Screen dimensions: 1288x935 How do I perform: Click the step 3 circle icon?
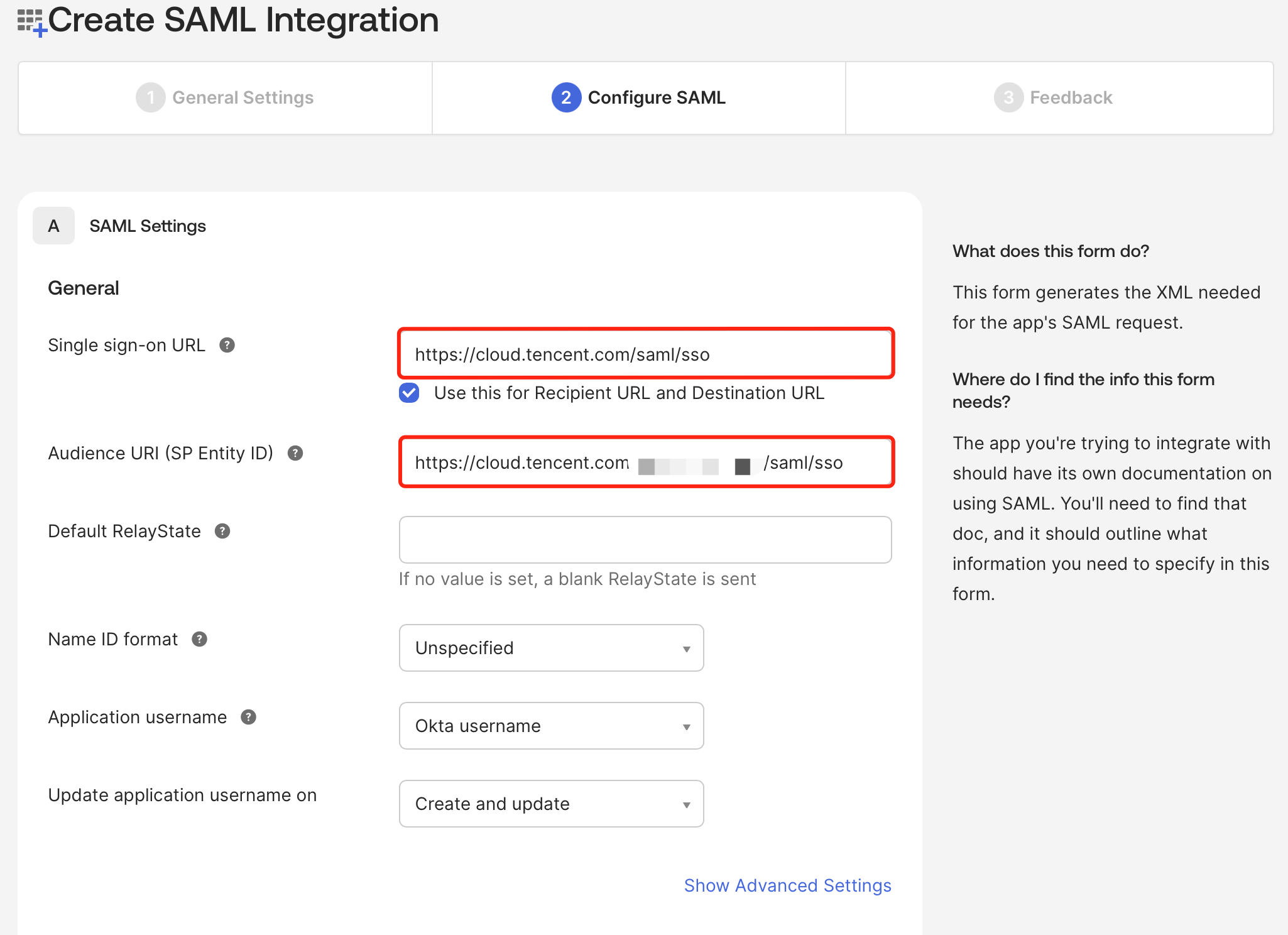point(1008,97)
